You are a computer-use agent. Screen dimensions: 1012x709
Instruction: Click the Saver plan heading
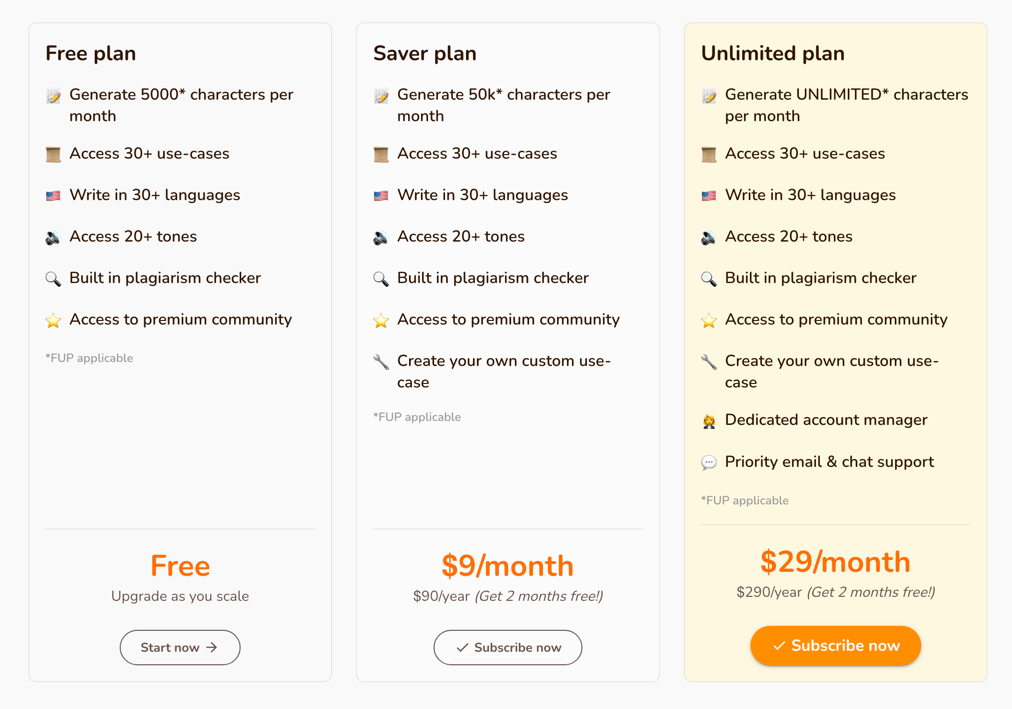coord(425,53)
